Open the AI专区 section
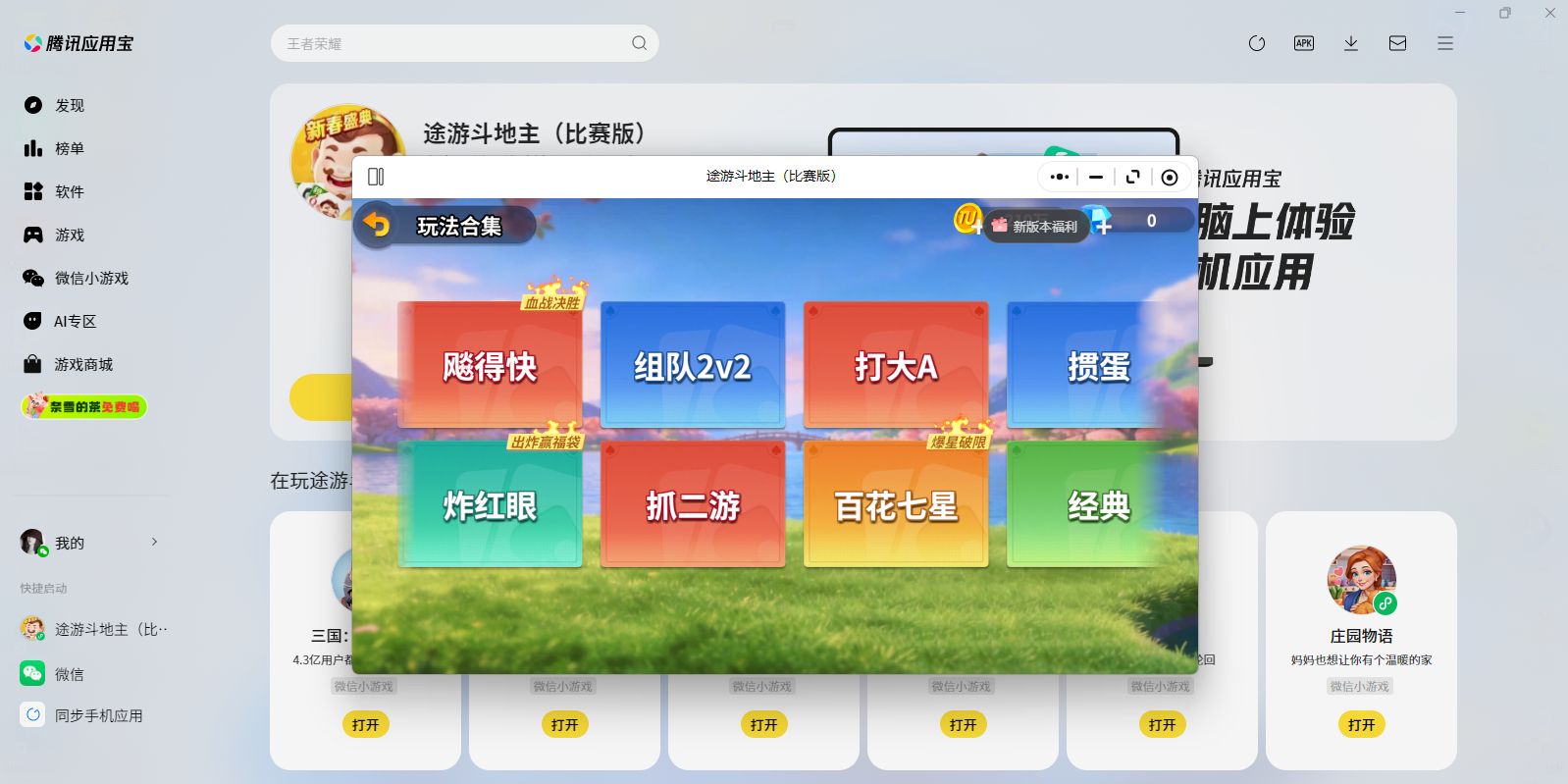 [x=61, y=321]
